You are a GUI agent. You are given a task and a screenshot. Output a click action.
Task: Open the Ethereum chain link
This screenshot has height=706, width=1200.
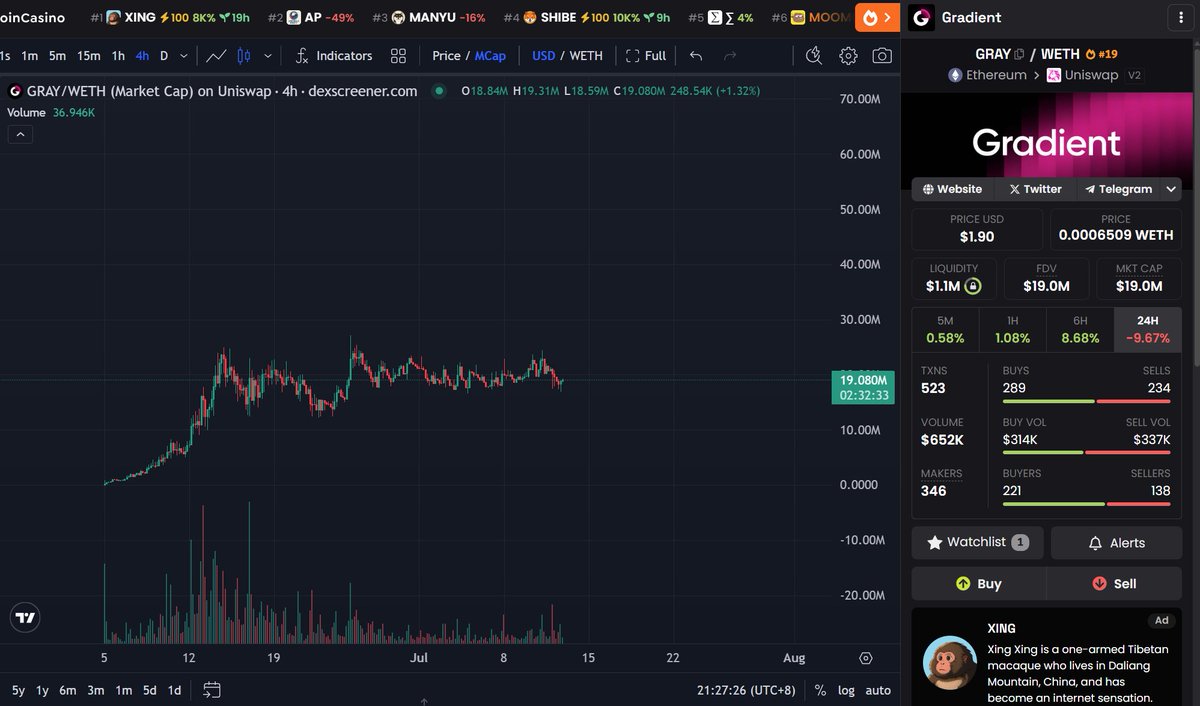[x=987, y=75]
